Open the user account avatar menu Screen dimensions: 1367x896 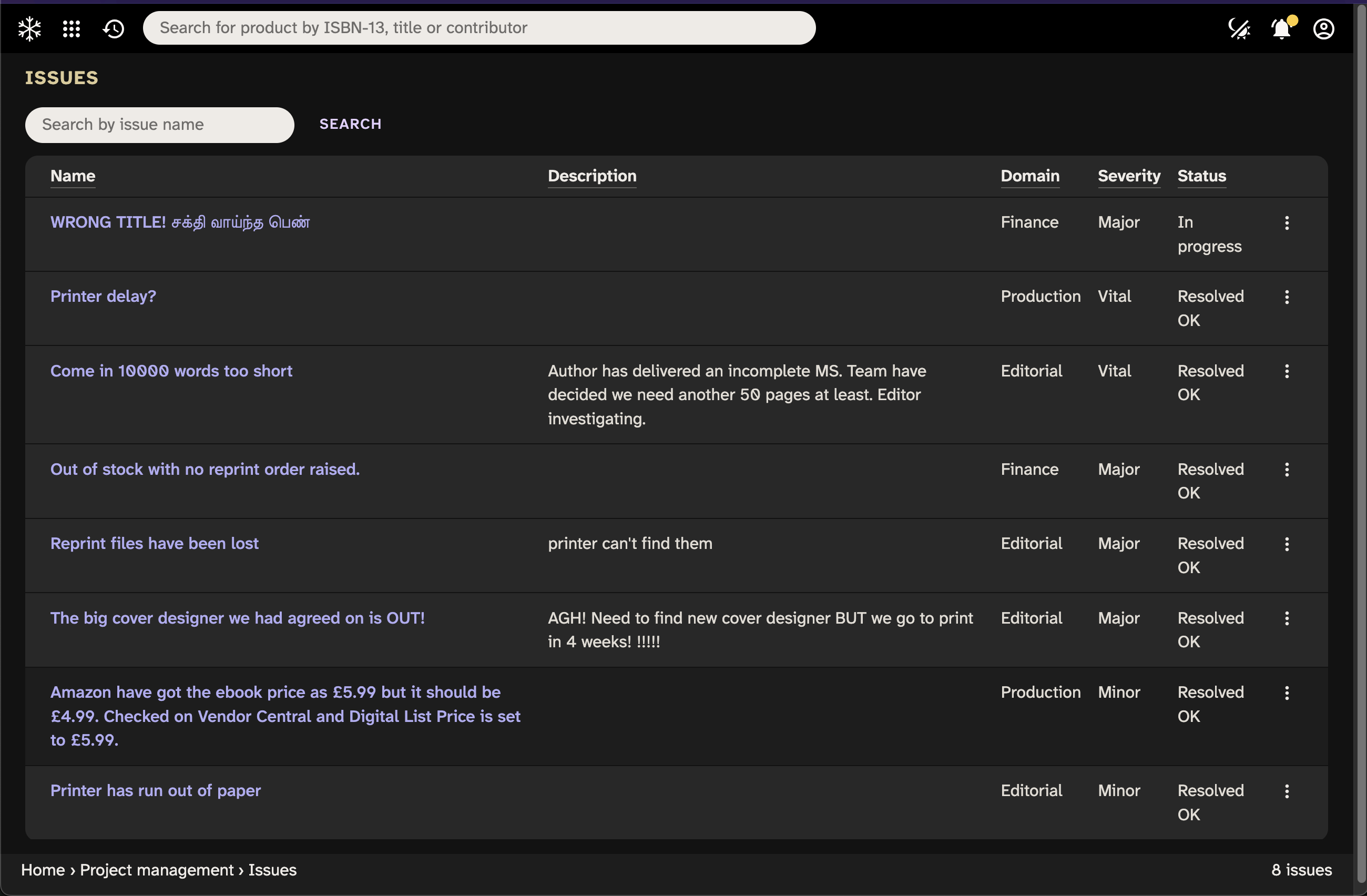click(x=1323, y=28)
